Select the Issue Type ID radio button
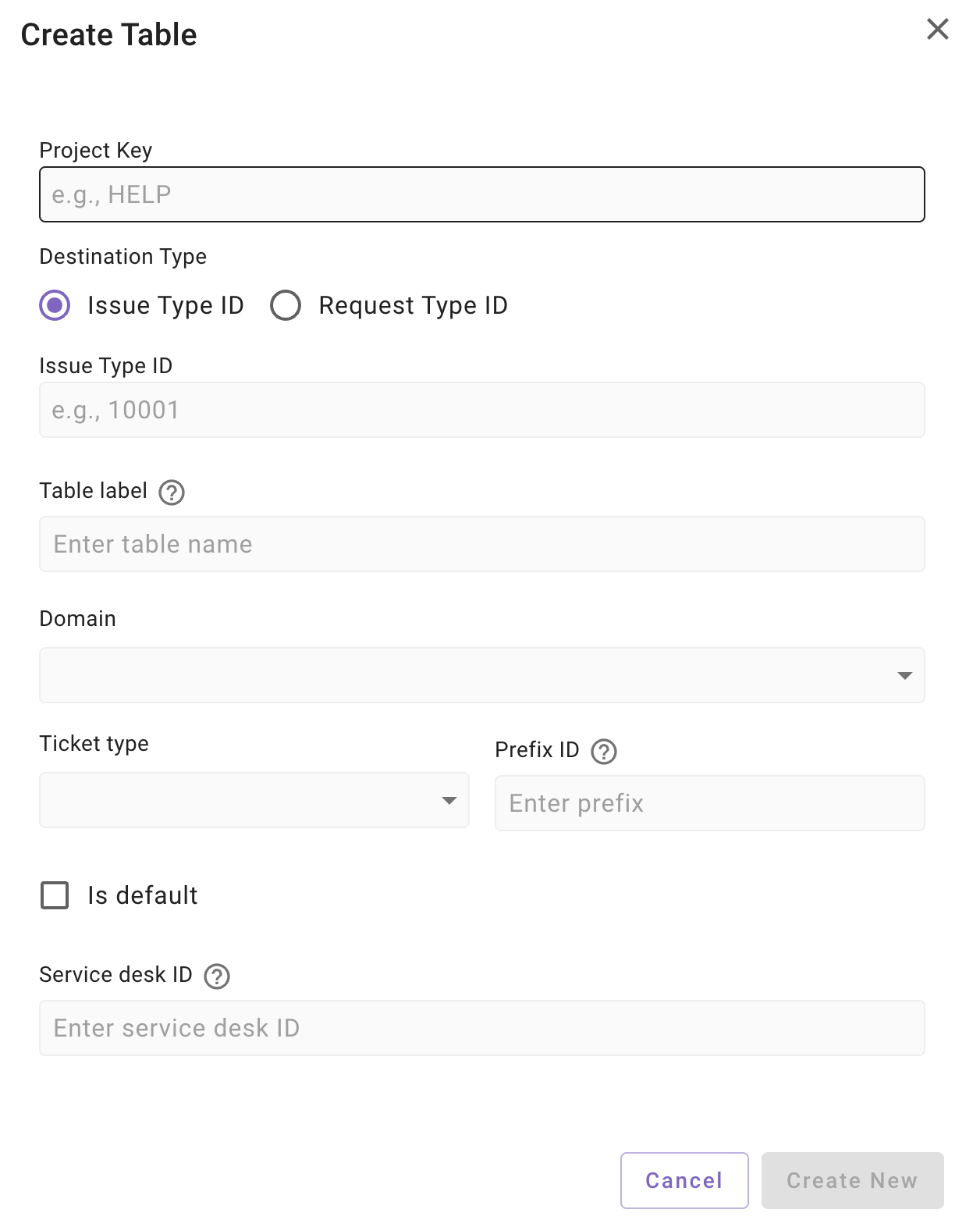 pyautogui.click(x=55, y=305)
